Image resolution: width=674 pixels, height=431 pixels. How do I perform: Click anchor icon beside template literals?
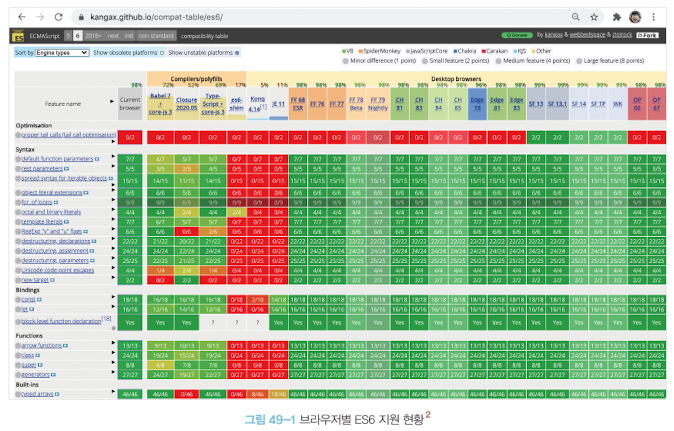click(x=66, y=222)
